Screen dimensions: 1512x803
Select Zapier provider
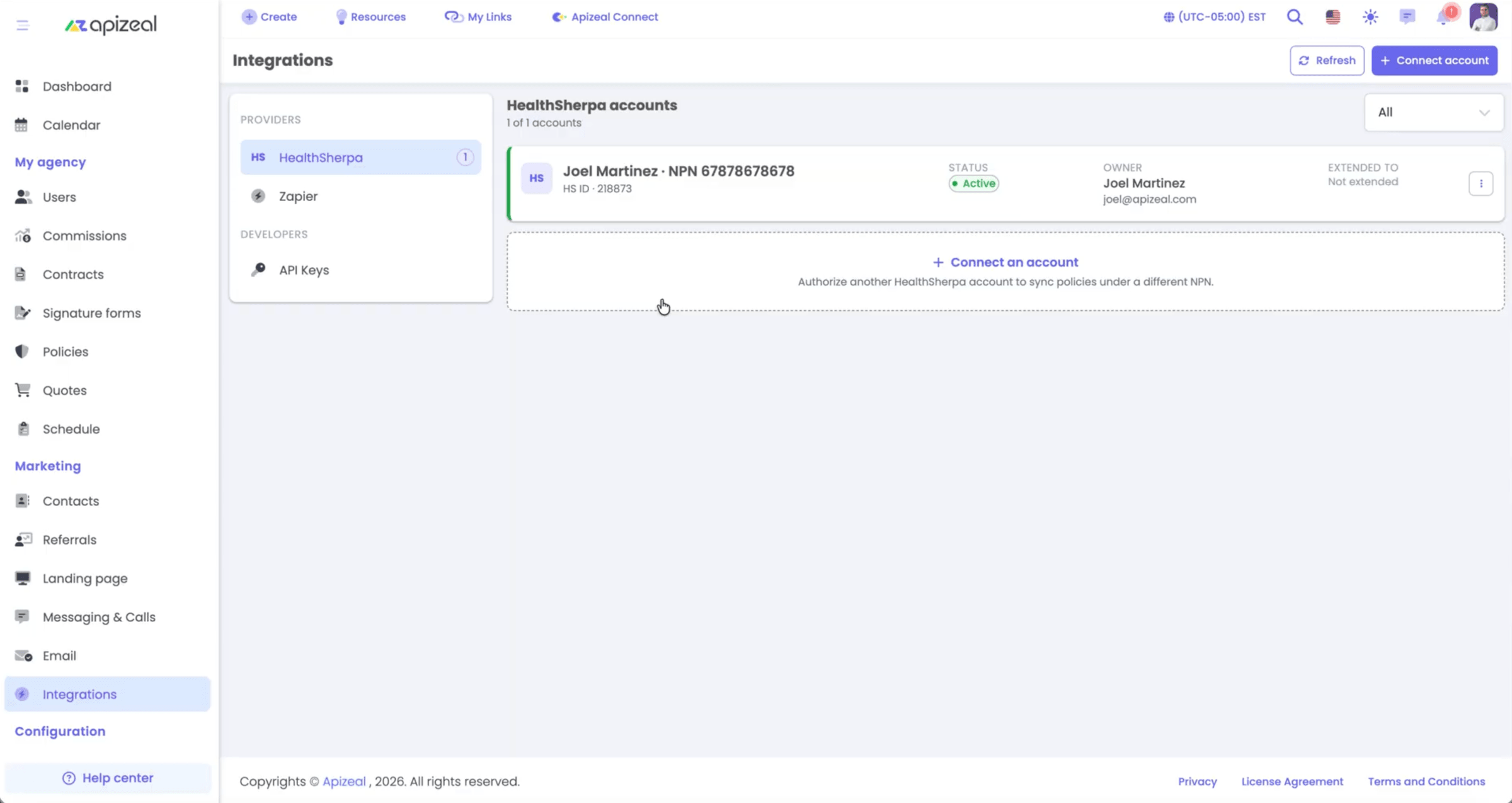pos(360,196)
